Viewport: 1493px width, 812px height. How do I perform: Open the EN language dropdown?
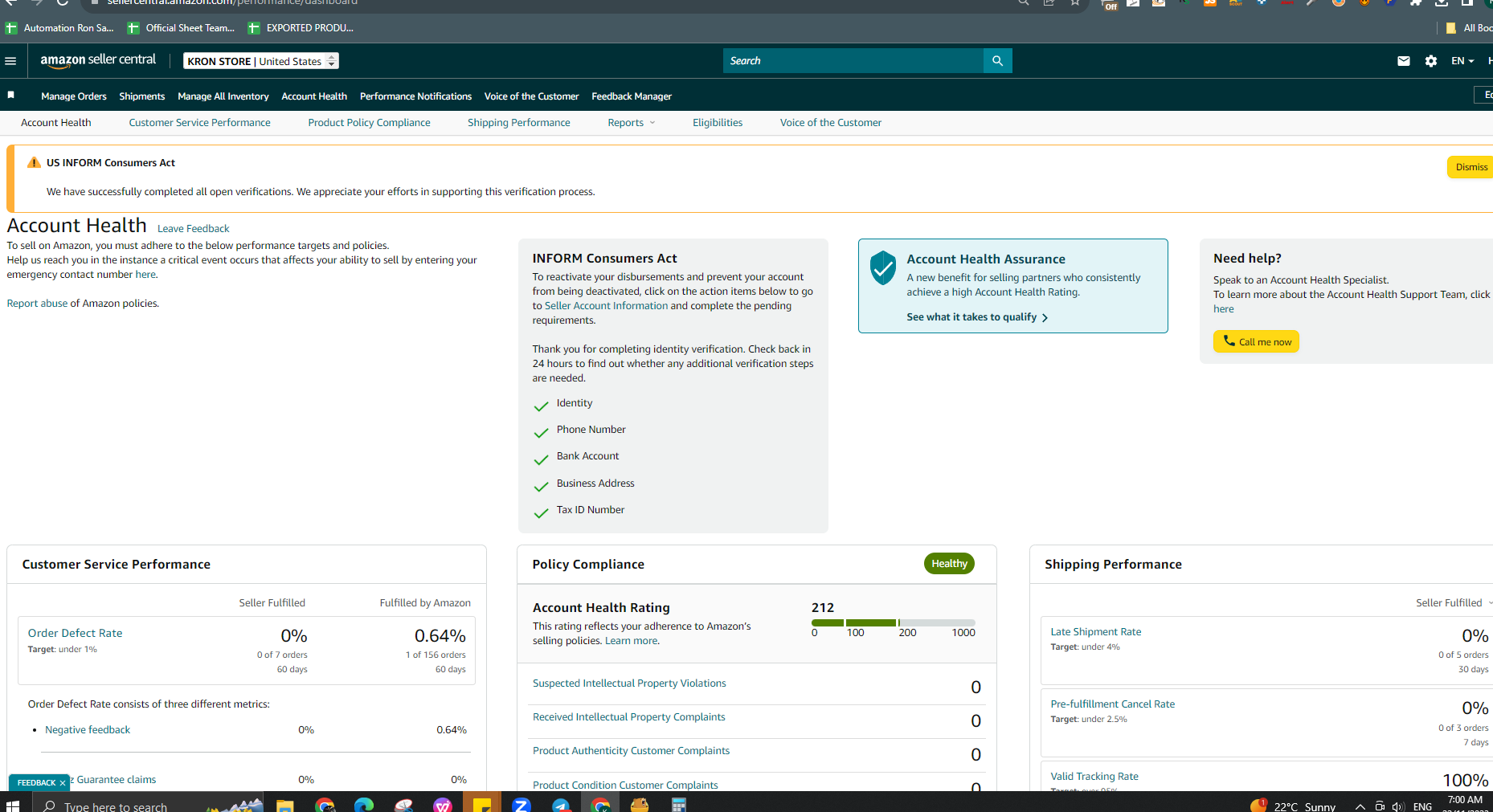(1462, 61)
